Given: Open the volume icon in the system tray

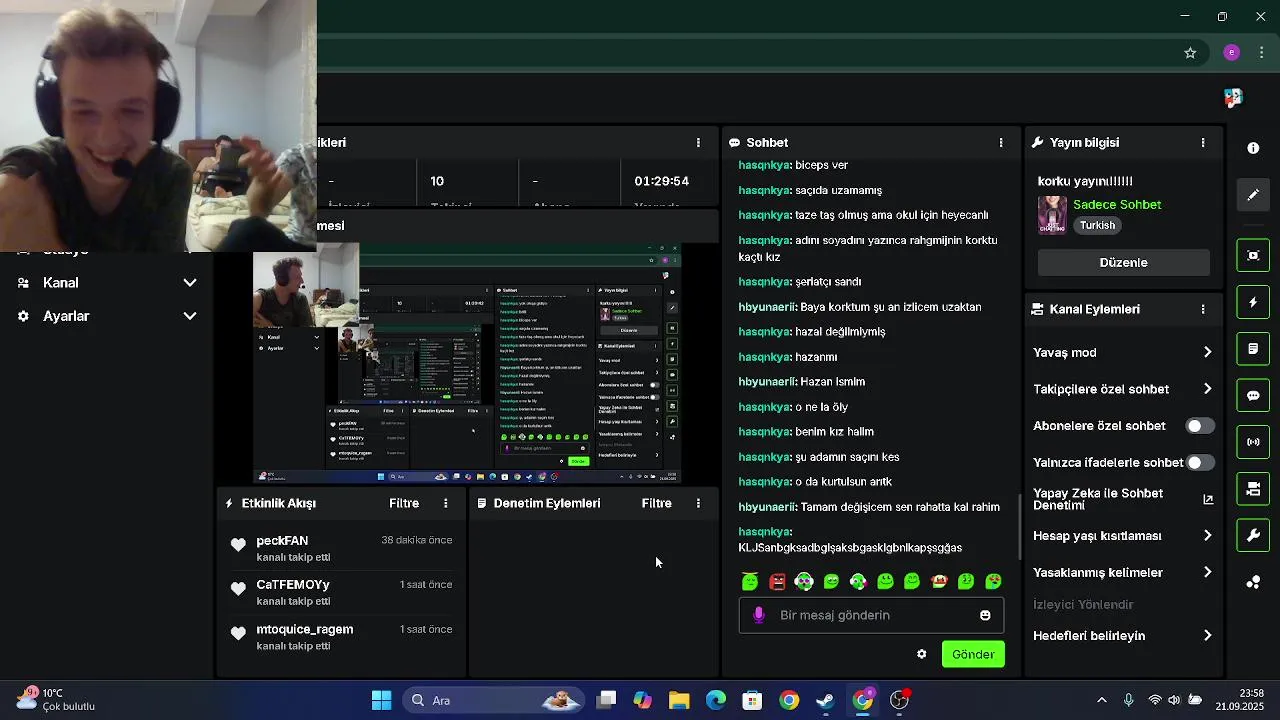Looking at the screenshot, I should pyautogui.click(x=1174, y=700).
